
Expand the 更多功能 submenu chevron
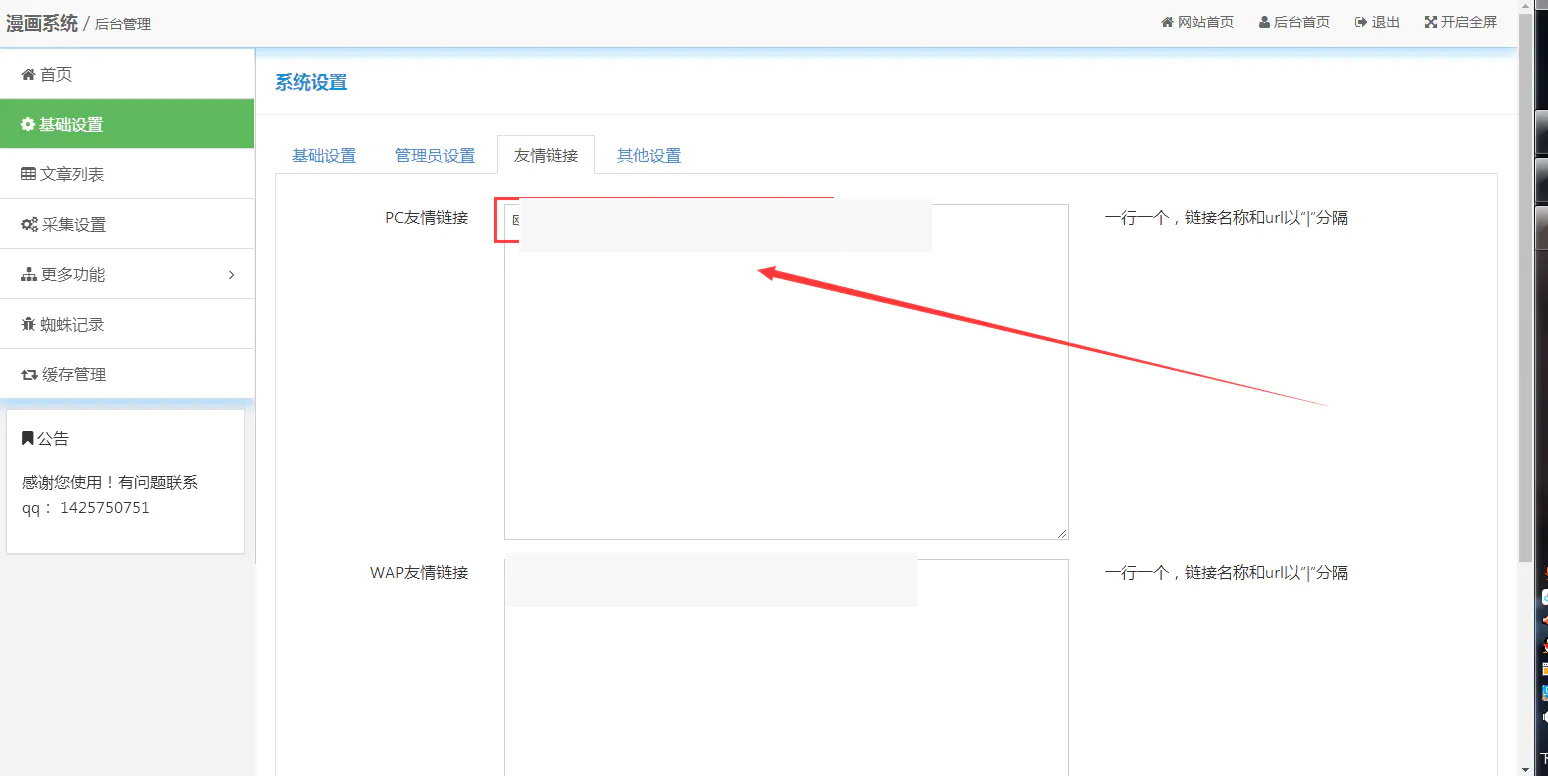[232, 273]
